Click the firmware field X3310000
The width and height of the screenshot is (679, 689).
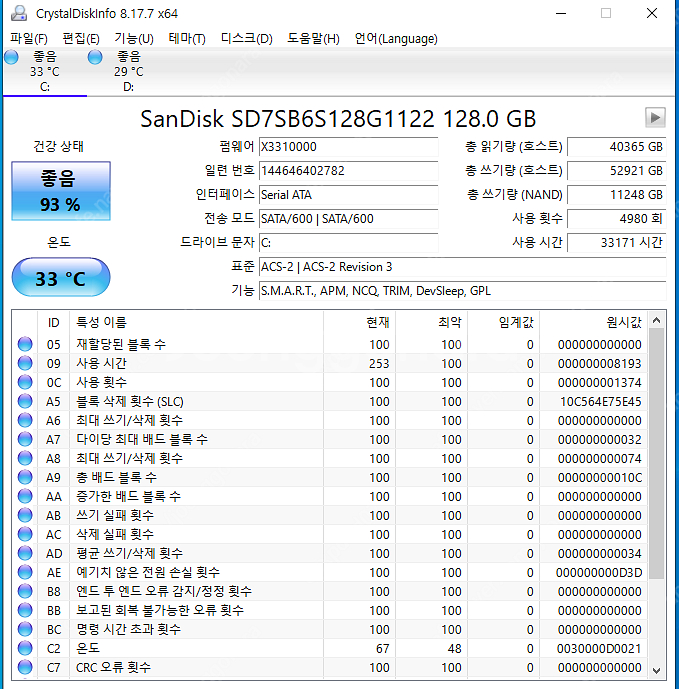pyautogui.click(x=349, y=147)
